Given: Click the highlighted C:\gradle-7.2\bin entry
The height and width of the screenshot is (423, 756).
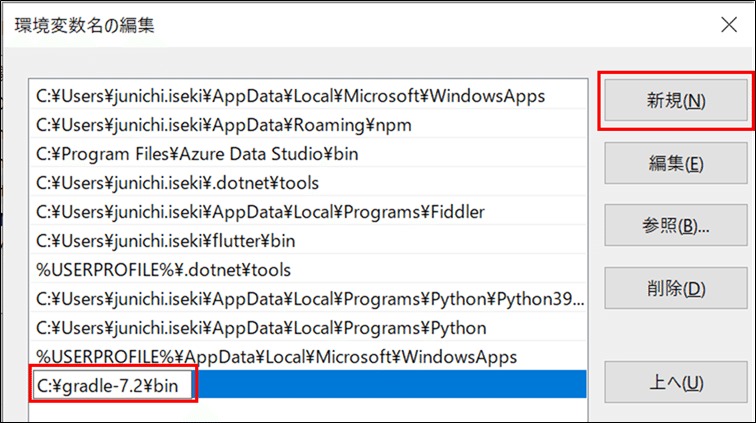Looking at the screenshot, I should [113, 385].
